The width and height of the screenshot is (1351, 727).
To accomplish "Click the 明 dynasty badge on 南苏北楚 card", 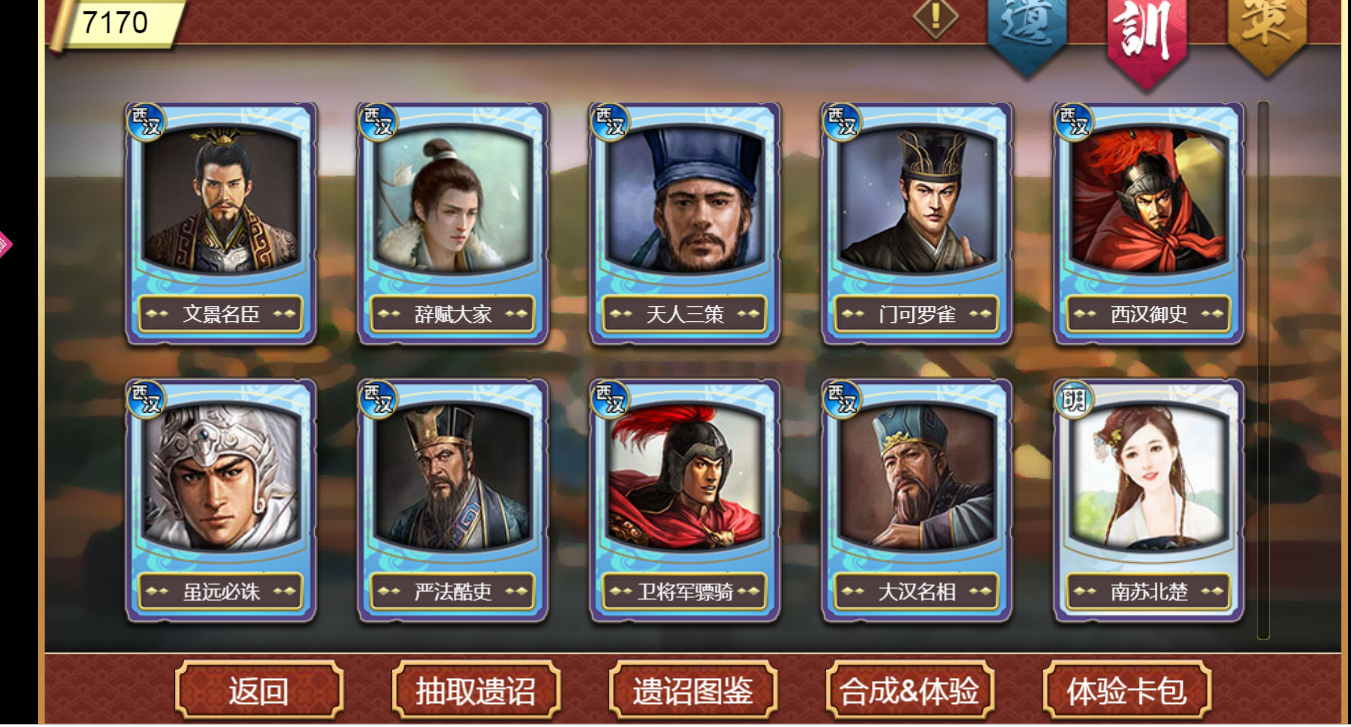I will click(1074, 399).
